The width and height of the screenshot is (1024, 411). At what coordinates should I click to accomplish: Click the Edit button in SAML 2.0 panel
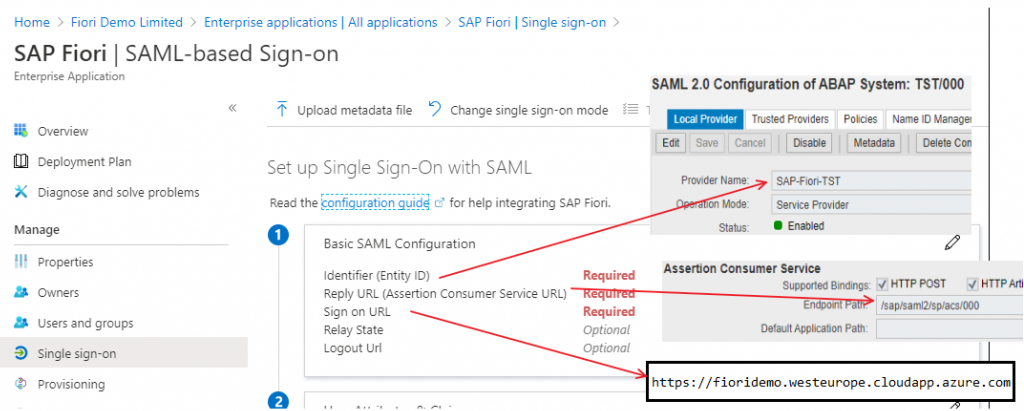click(670, 143)
